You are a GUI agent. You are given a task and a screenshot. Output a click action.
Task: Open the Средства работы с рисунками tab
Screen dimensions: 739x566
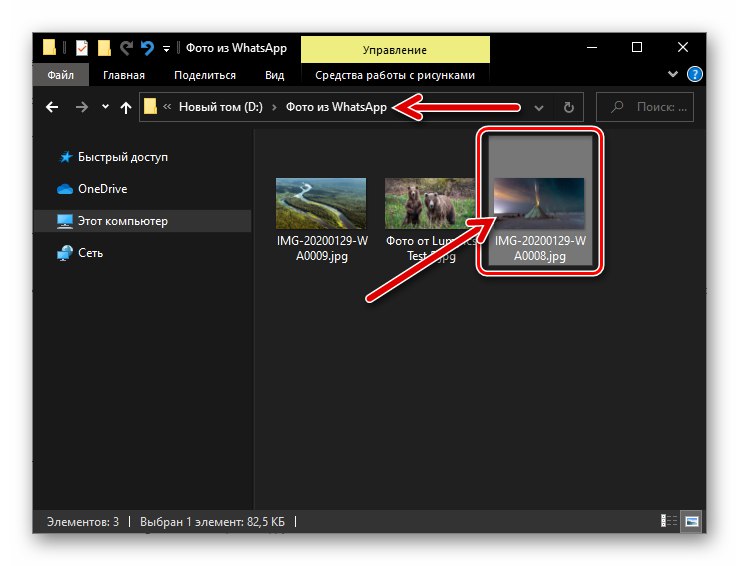point(395,75)
